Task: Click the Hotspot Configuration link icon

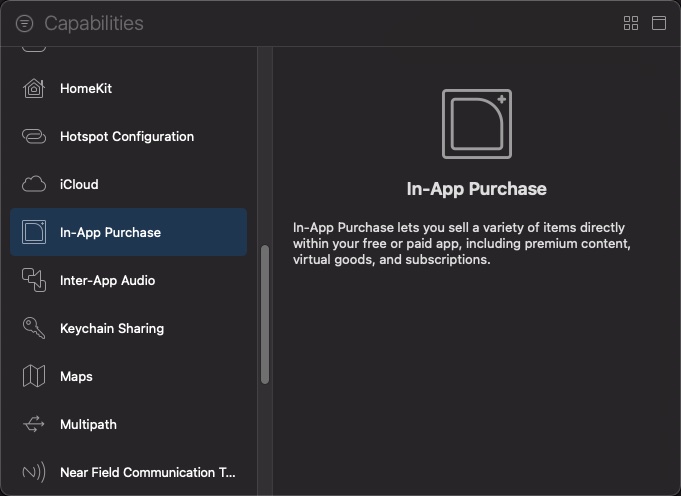Action: click(x=34, y=136)
